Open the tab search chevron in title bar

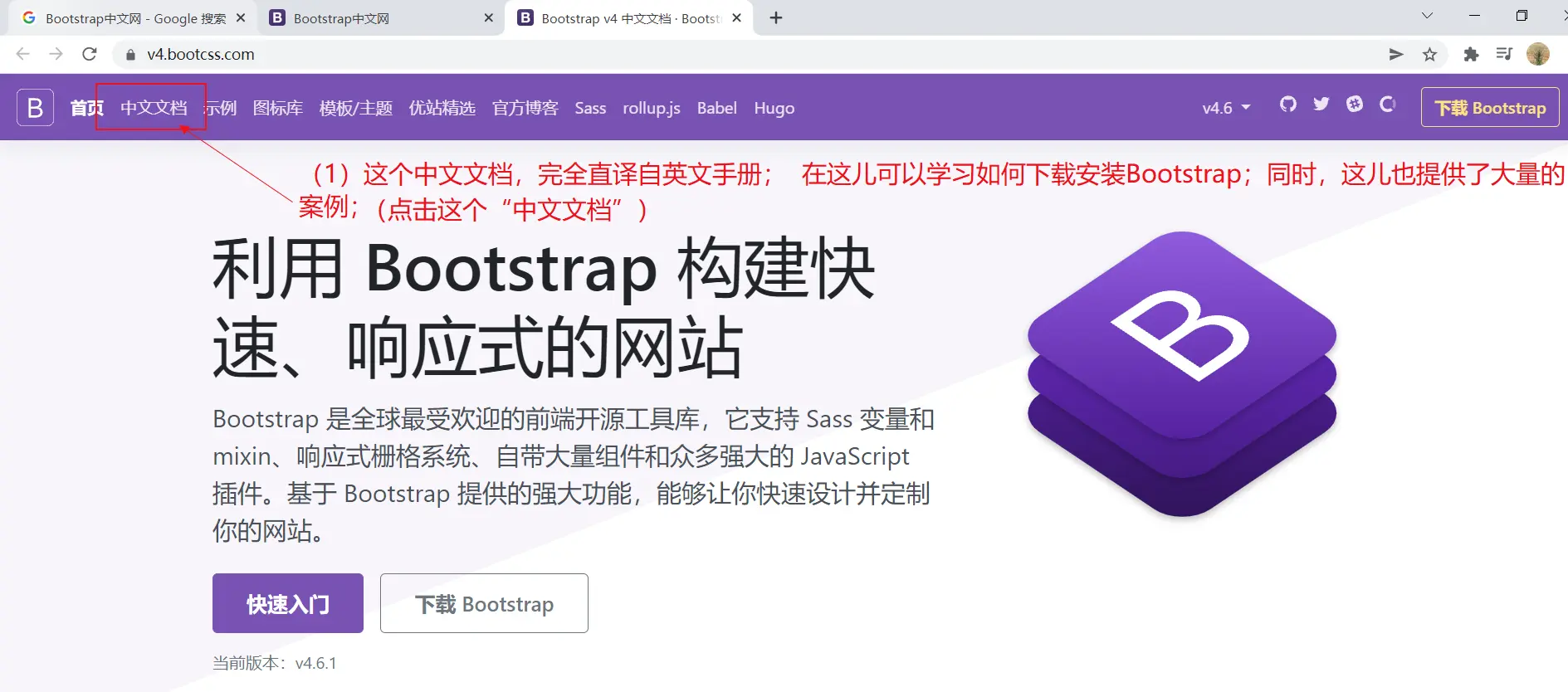click(1427, 16)
